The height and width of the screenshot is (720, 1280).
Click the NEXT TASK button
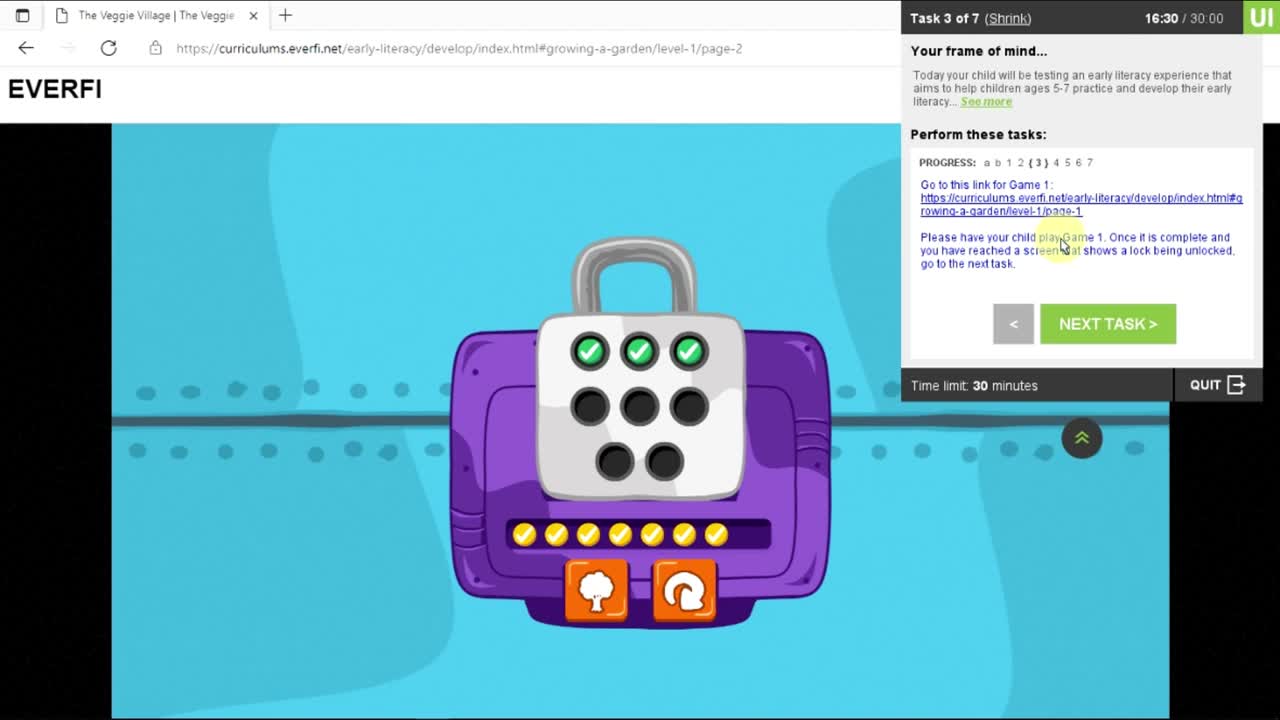[1108, 324]
